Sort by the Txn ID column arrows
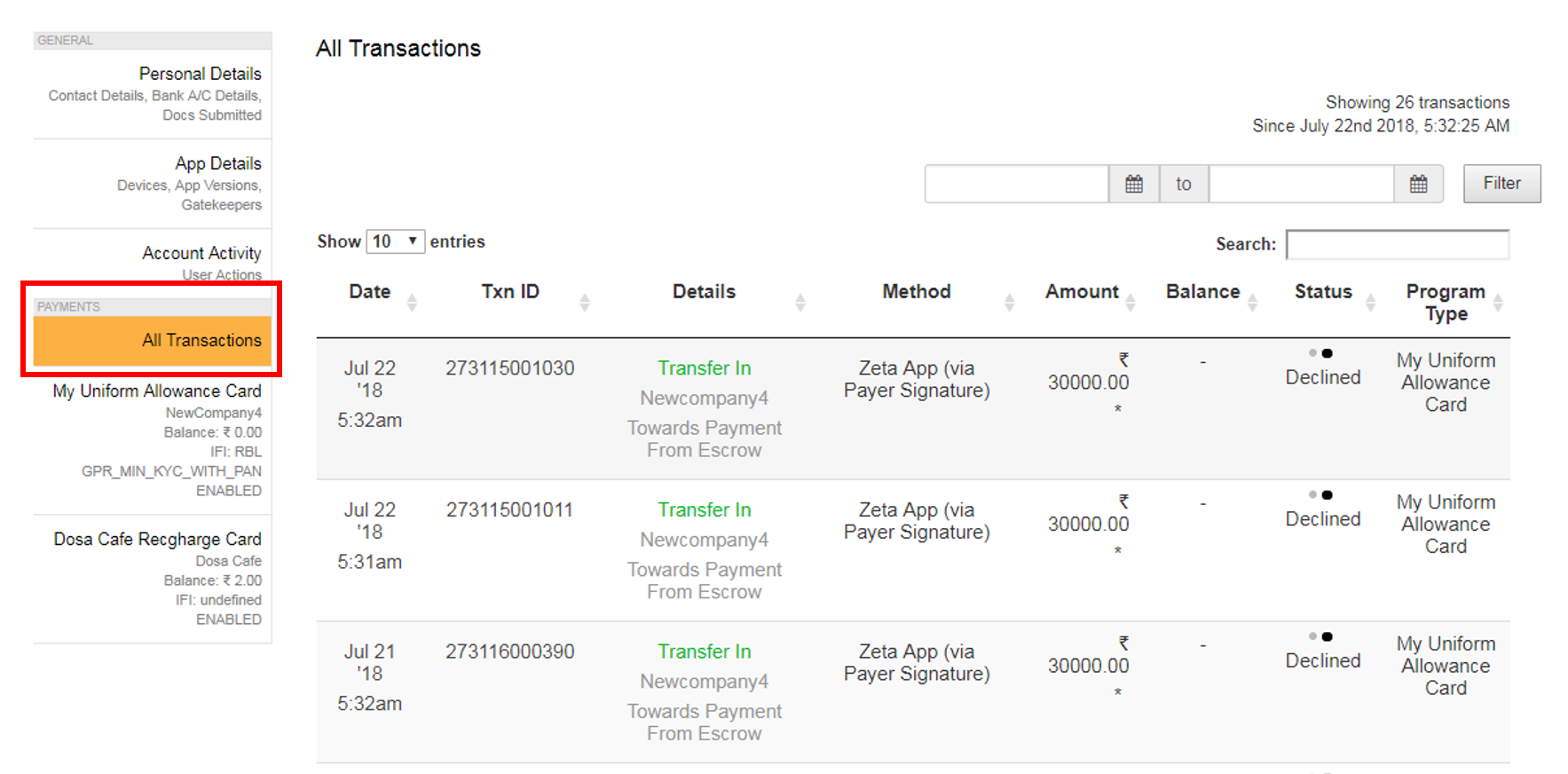The width and height of the screenshot is (1568, 774). pyautogui.click(x=584, y=303)
